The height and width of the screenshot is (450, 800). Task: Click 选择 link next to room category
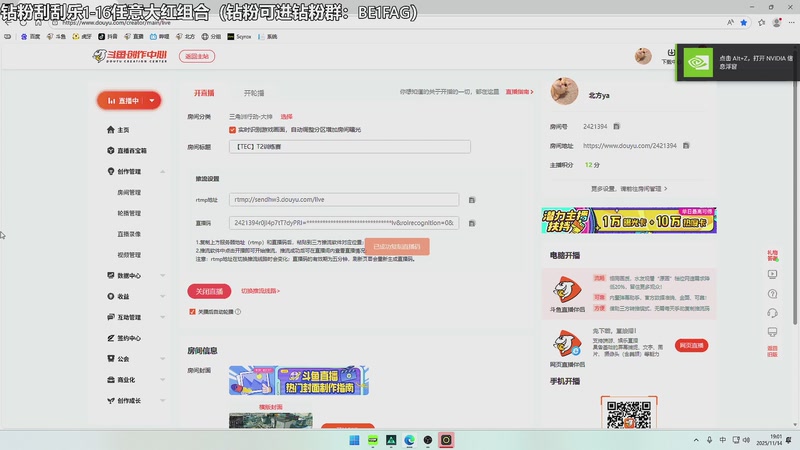[x=287, y=117]
